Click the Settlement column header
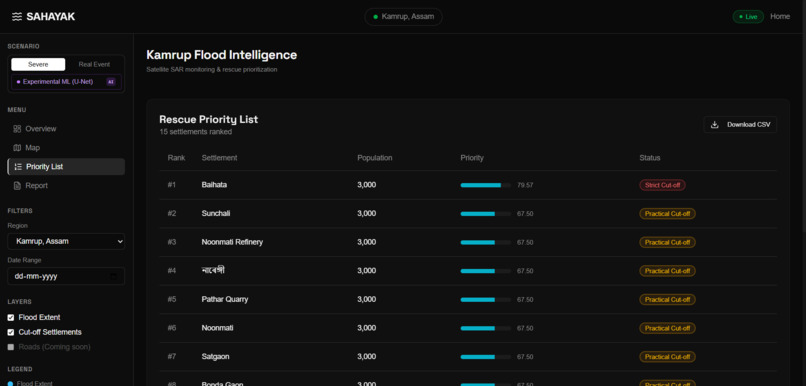This screenshot has width=806, height=386. (x=219, y=158)
